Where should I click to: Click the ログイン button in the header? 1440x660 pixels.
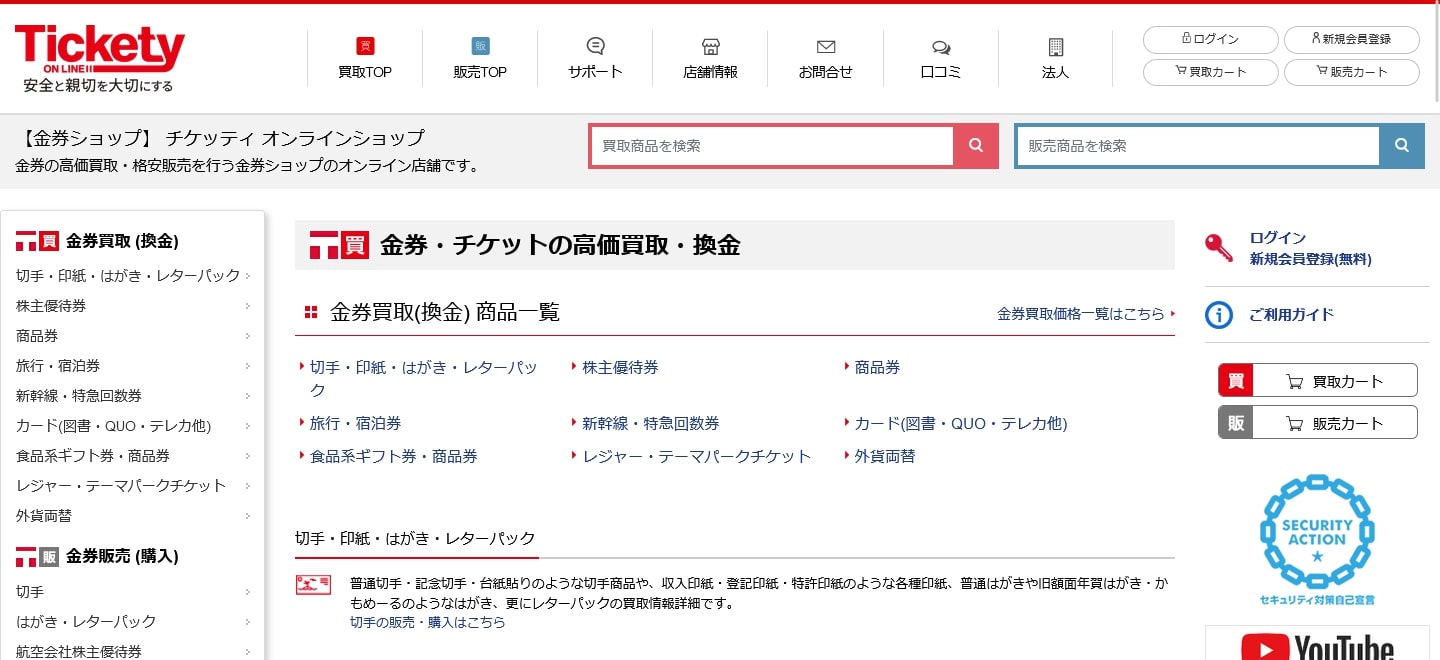(1210, 39)
